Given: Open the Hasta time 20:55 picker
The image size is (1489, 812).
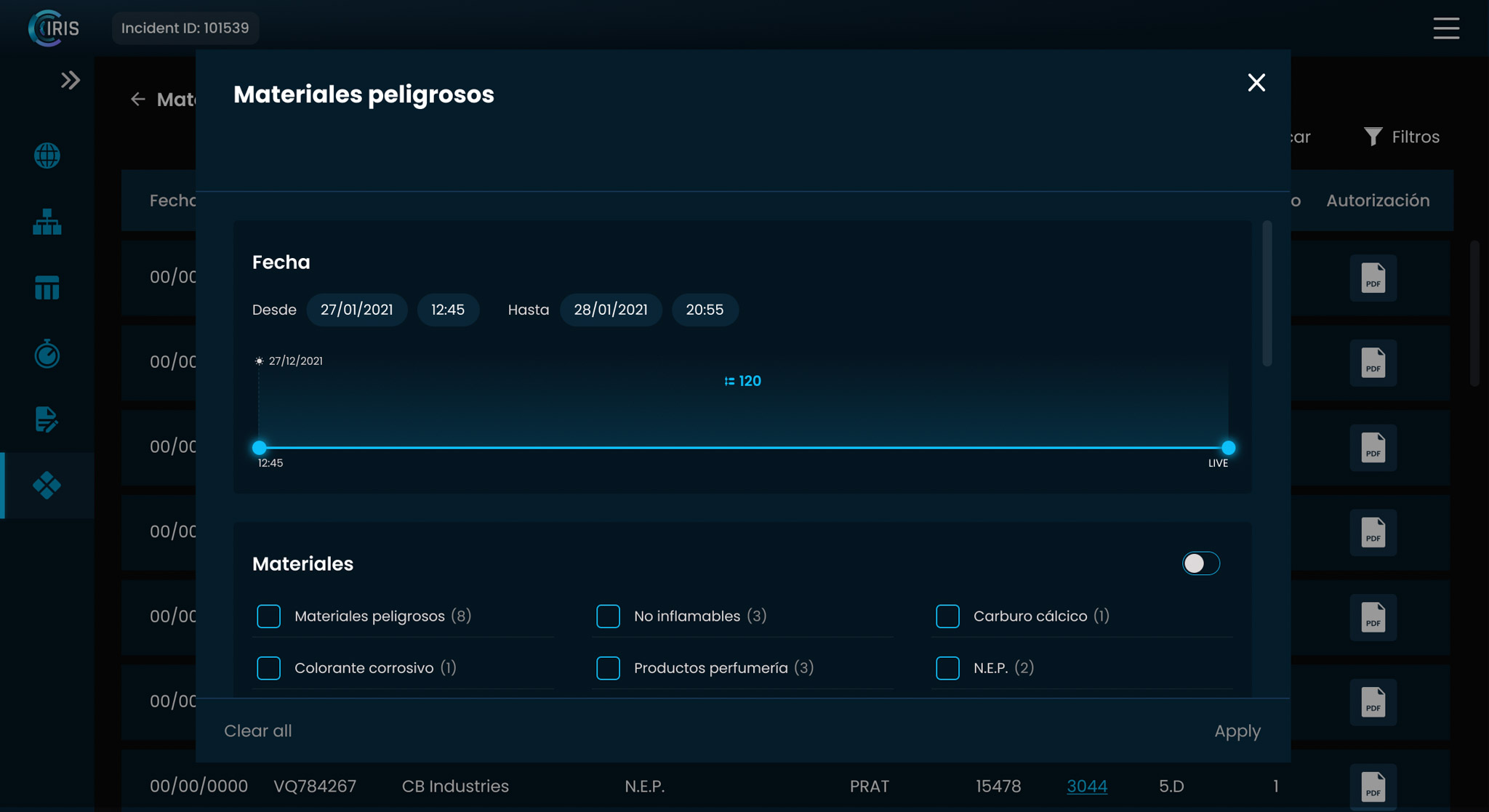Looking at the screenshot, I should pyautogui.click(x=704, y=310).
